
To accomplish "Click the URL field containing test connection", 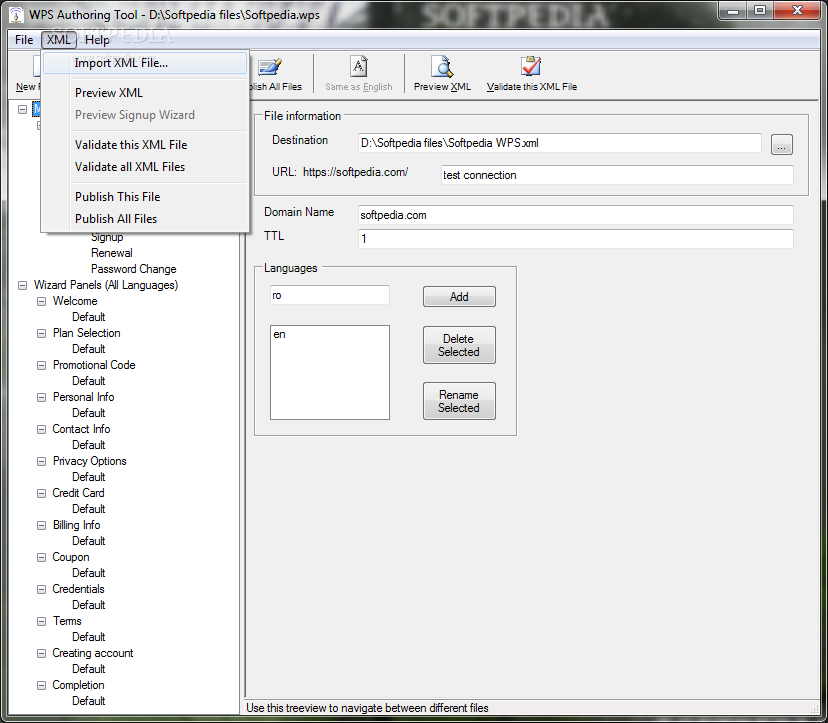I will pyautogui.click(x=617, y=175).
